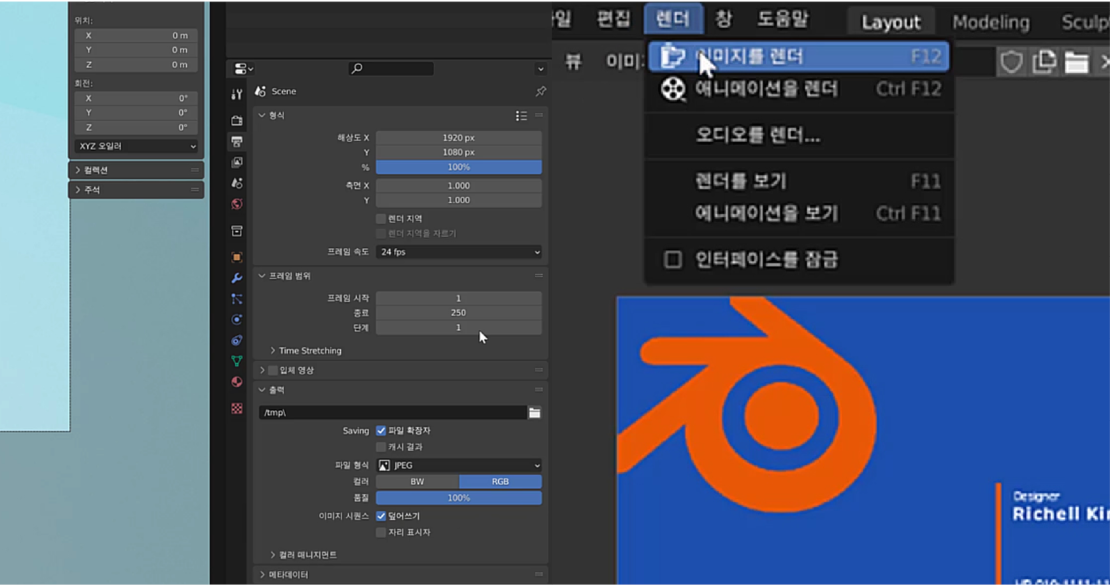The image size is (1110, 585).
Task: Click the fake user shield icon
Action: coord(1011,62)
